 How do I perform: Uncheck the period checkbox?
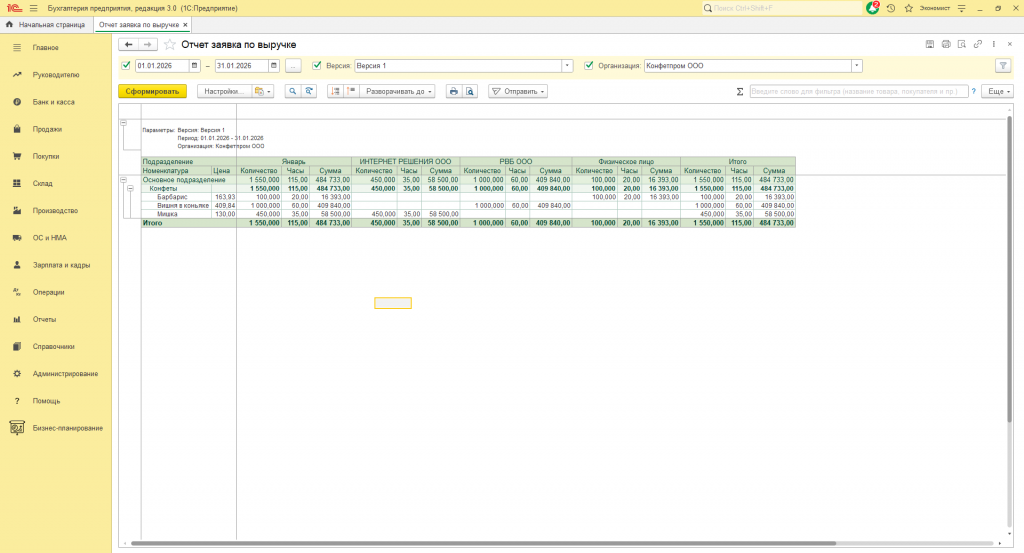126,66
